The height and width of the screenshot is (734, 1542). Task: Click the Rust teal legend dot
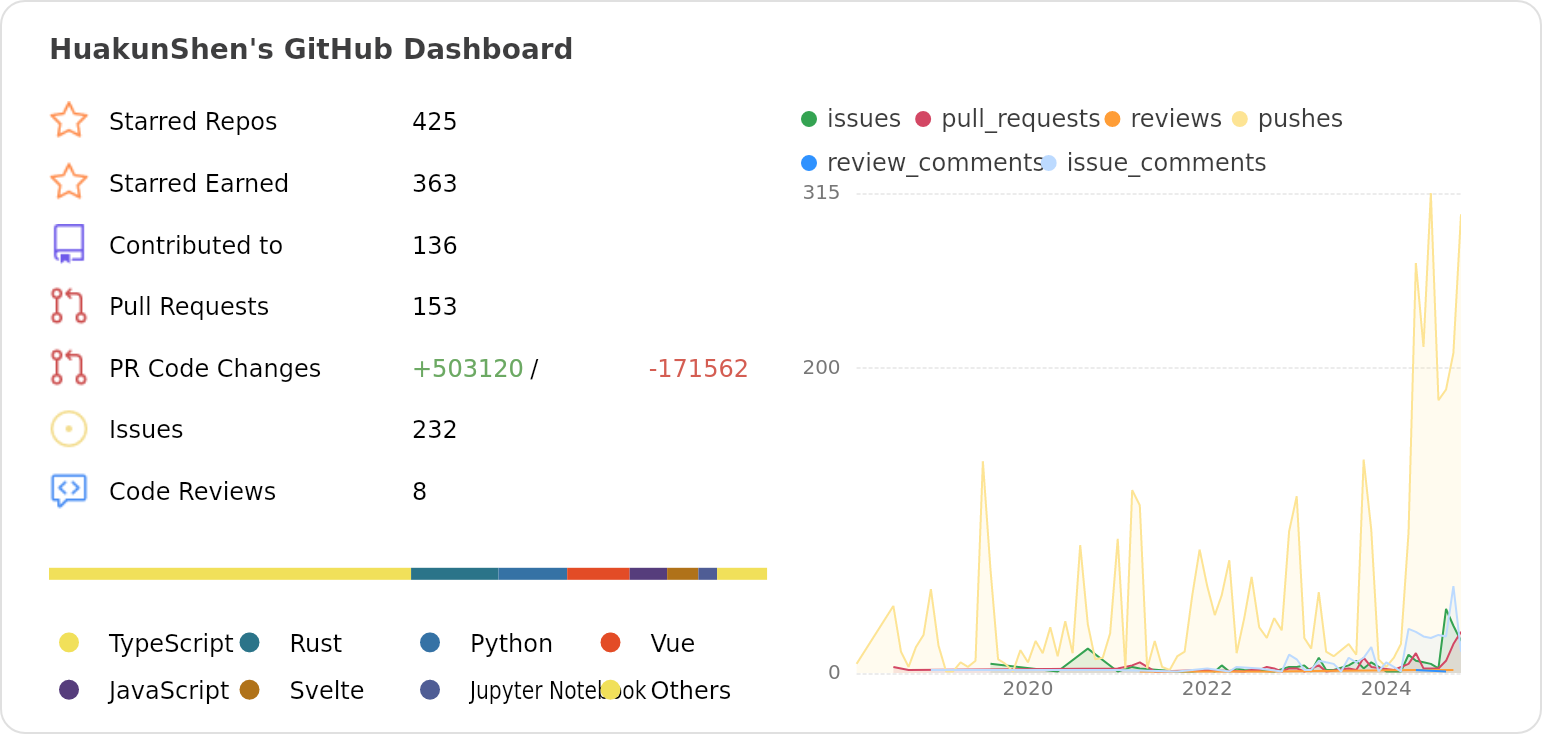[250, 643]
